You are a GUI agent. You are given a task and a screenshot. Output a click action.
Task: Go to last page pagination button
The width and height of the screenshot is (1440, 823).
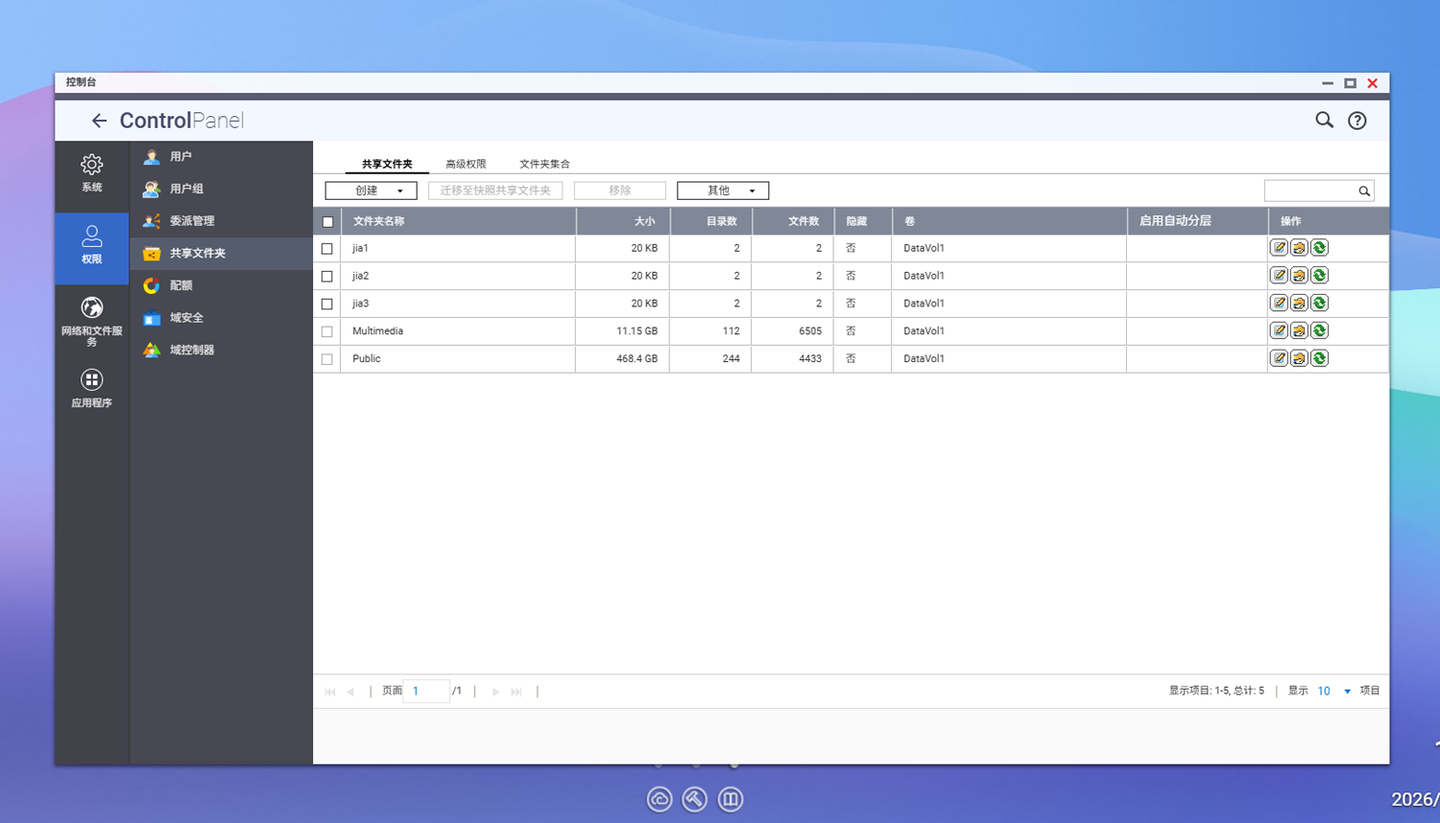516,692
